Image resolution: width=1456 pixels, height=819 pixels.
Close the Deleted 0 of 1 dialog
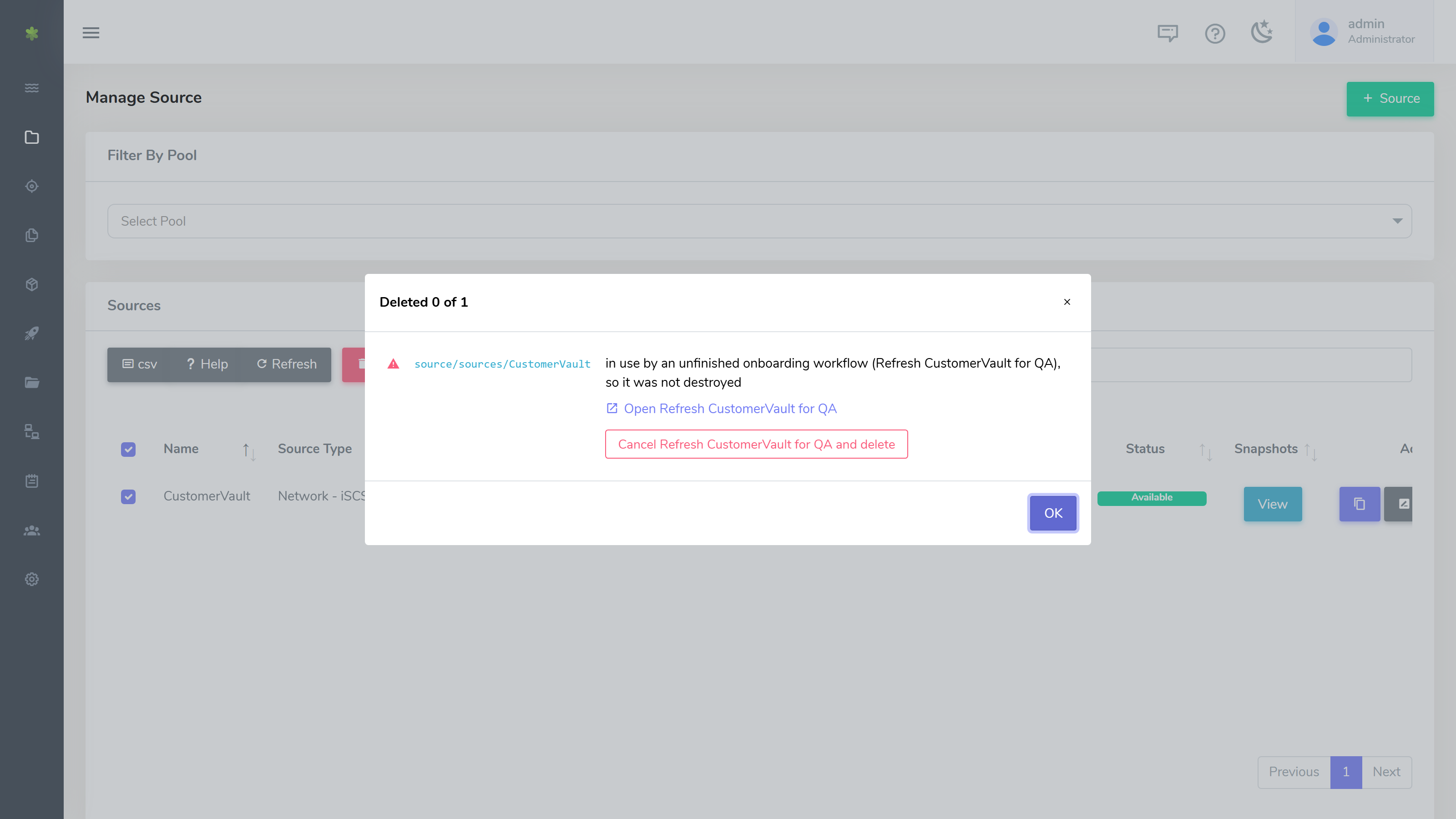pos(1067,302)
